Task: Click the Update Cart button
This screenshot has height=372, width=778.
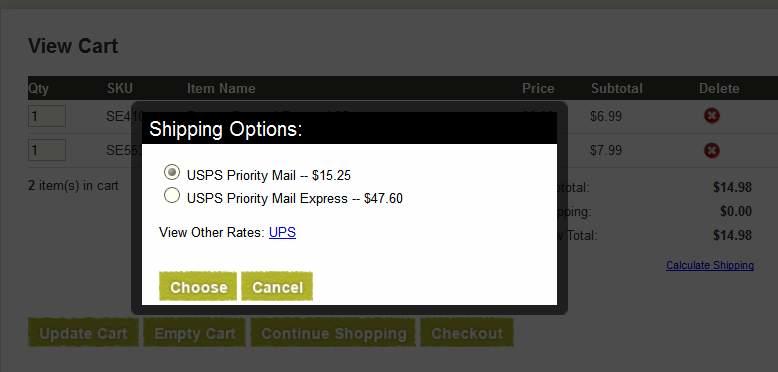Action: point(83,333)
